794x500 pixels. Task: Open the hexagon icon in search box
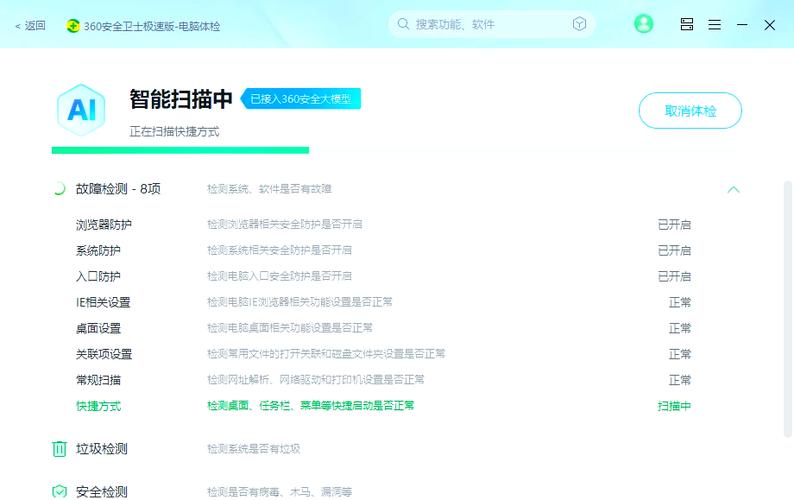(579, 24)
